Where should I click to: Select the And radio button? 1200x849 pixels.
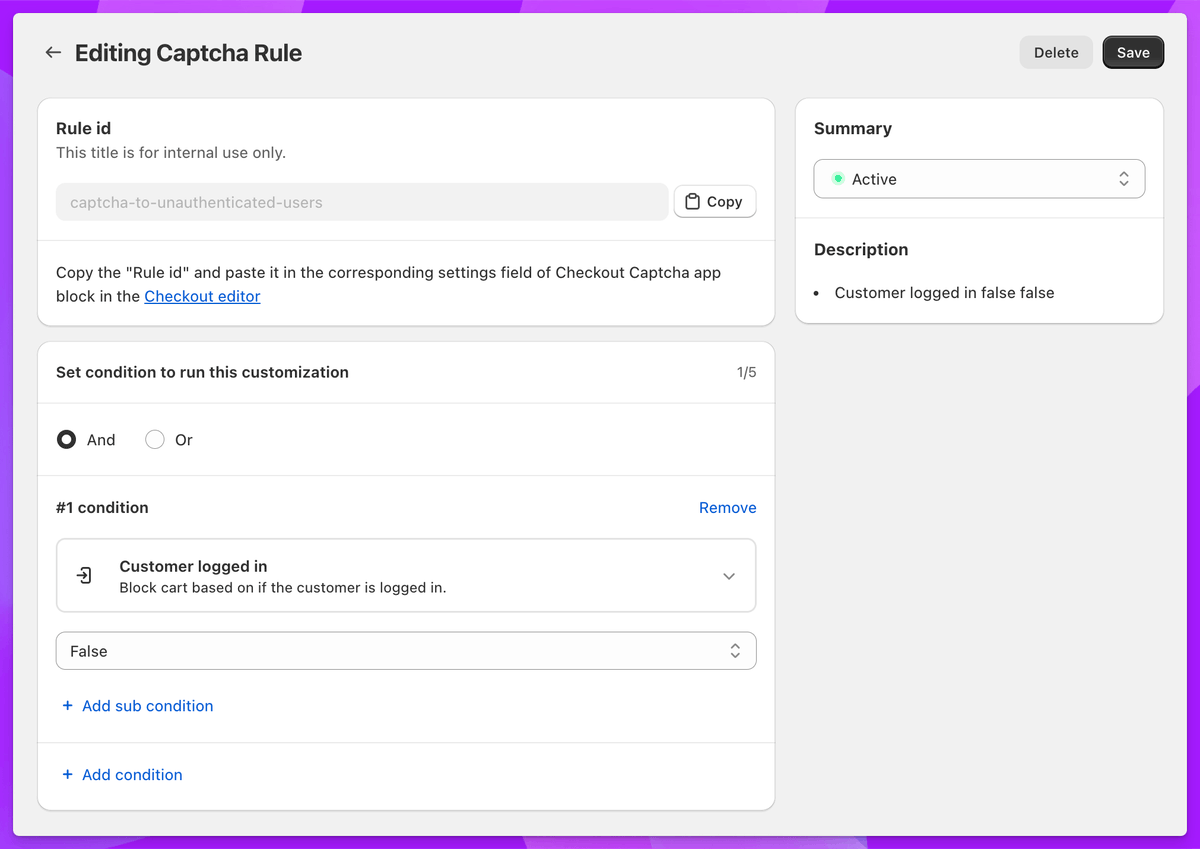click(66, 439)
